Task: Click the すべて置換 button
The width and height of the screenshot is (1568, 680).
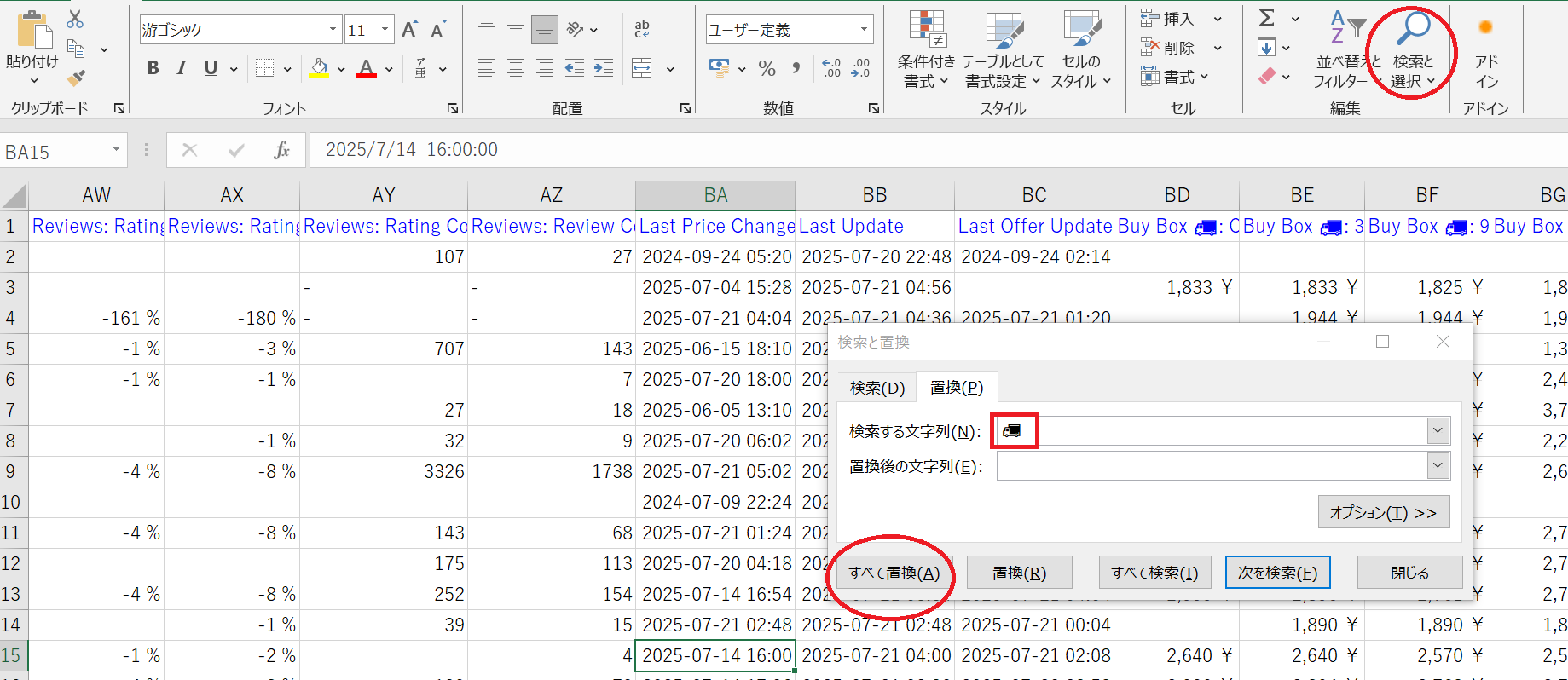Action: [x=894, y=573]
